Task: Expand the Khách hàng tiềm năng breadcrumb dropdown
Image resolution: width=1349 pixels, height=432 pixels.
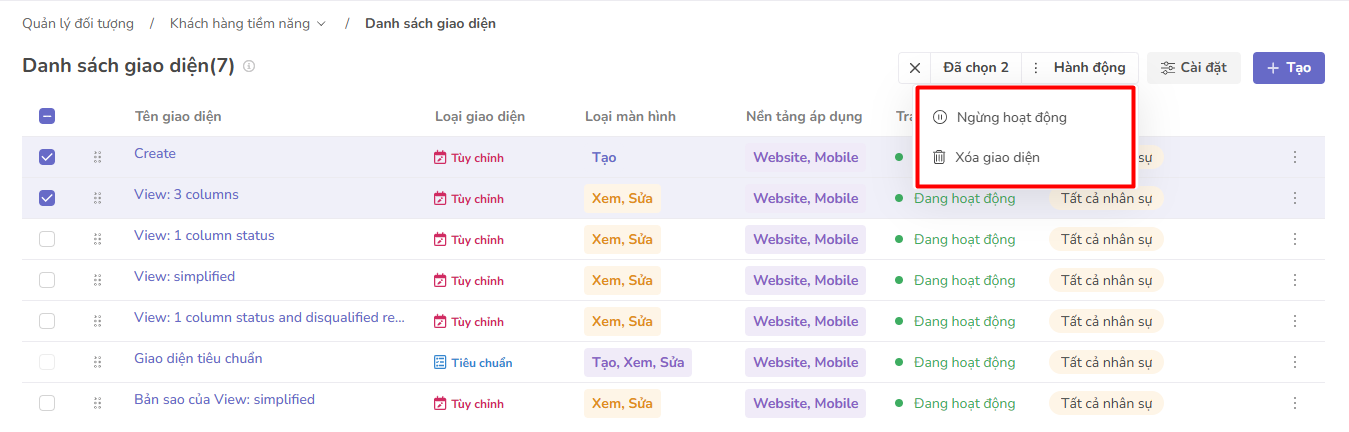Action: [321, 24]
